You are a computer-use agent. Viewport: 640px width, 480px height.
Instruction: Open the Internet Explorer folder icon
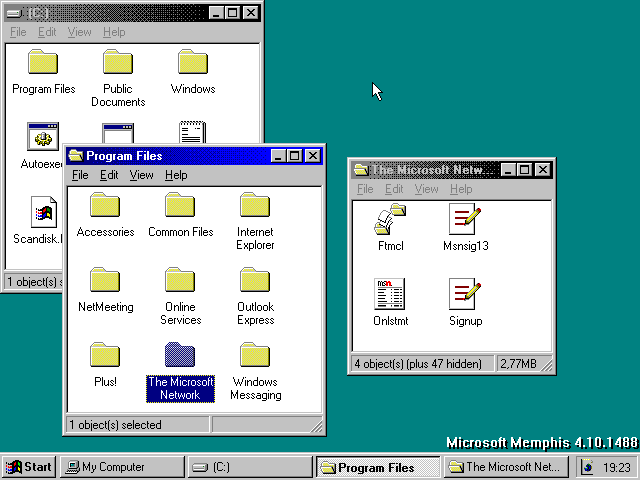point(255,205)
